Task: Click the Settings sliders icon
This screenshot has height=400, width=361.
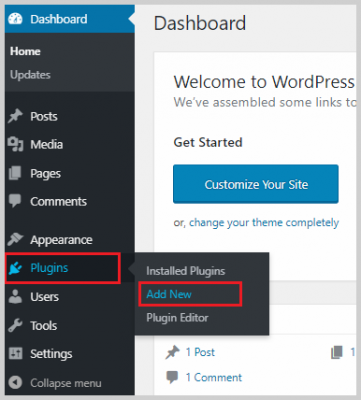Action: pos(15,354)
